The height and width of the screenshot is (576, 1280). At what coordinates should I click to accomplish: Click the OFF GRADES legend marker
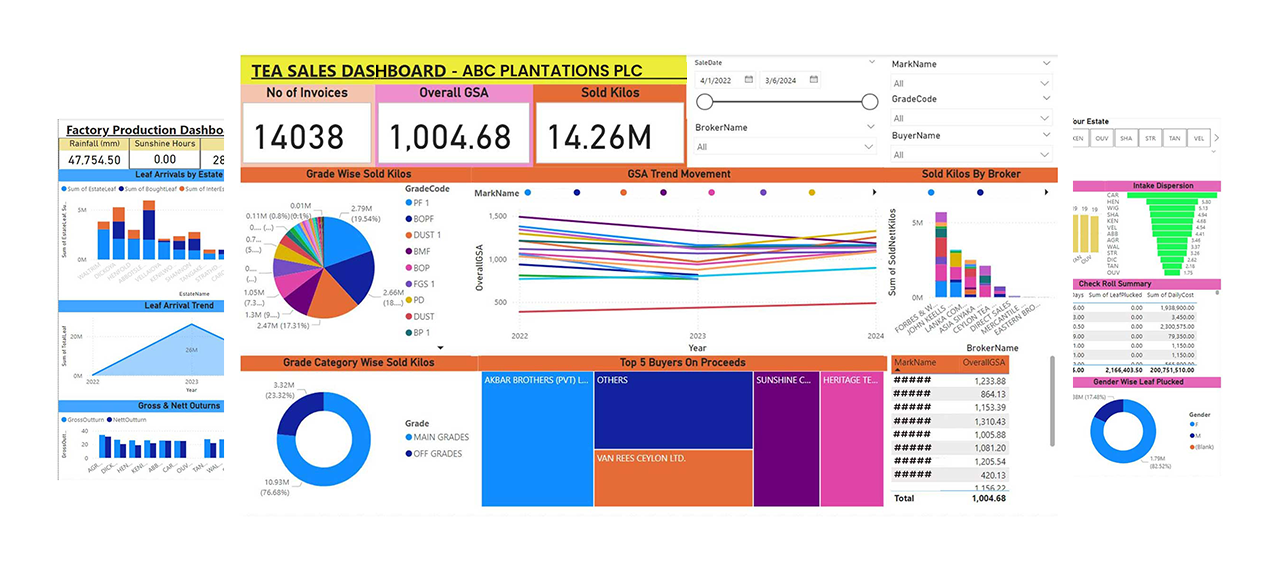point(408,454)
